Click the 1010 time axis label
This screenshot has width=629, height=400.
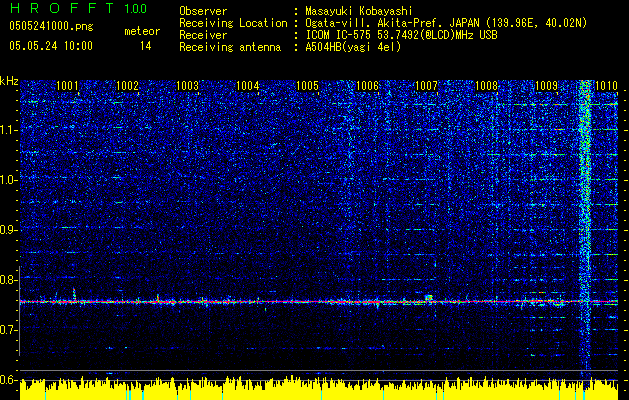pyautogui.click(x=606, y=85)
